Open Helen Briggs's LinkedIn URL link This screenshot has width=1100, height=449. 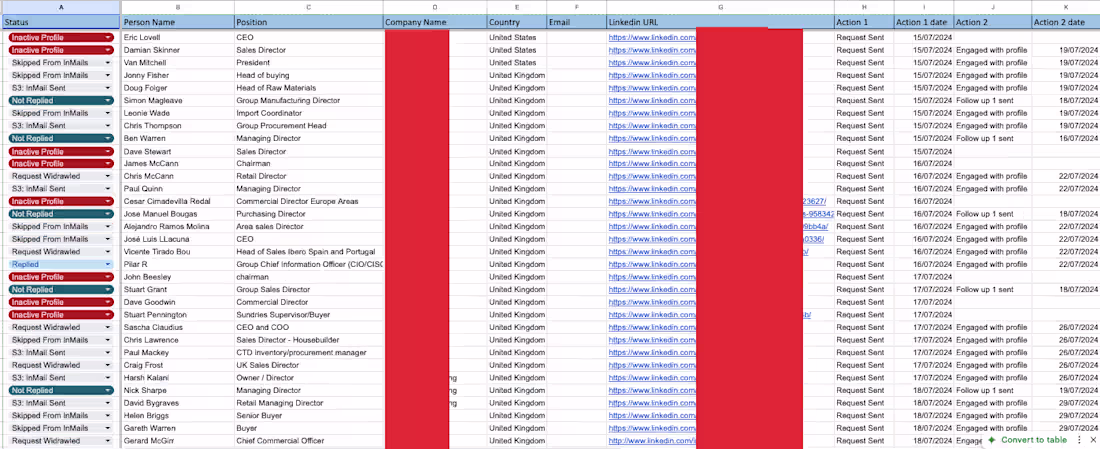click(x=652, y=415)
